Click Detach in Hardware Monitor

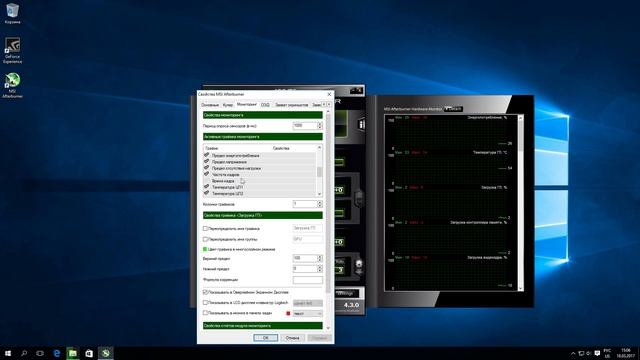point(453,109)
